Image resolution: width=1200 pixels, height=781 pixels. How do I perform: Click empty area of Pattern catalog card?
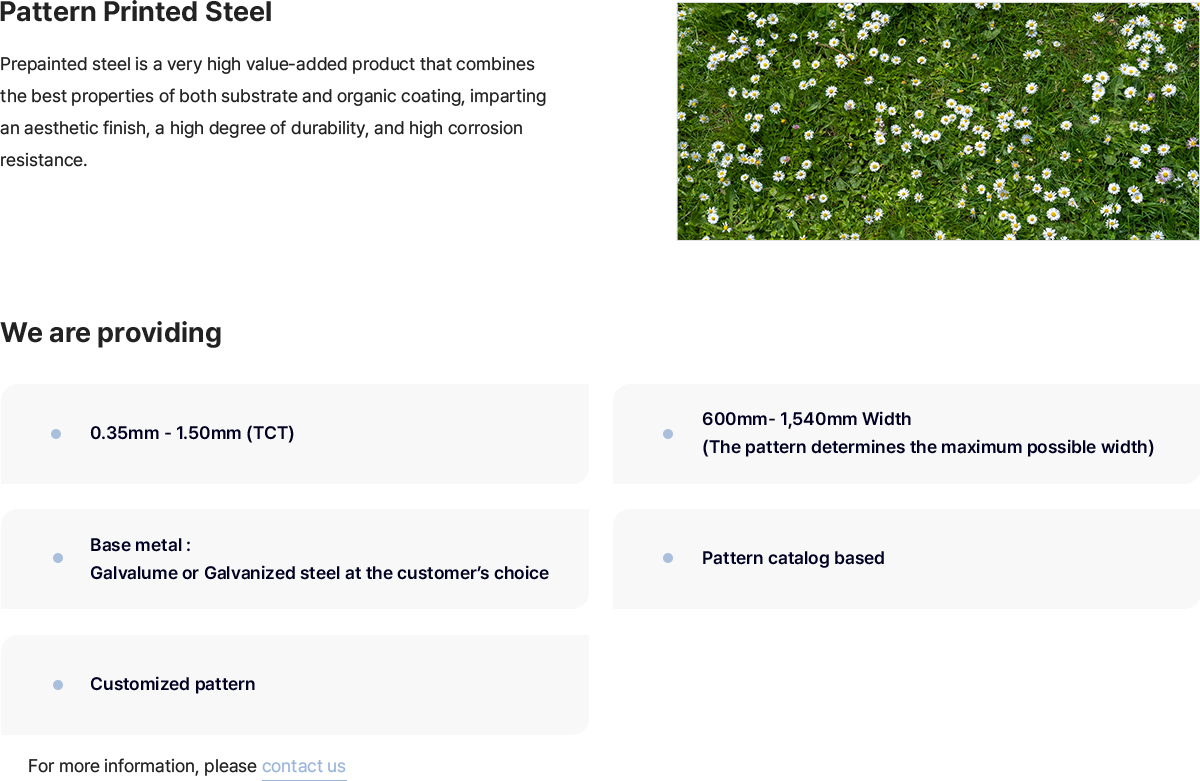[x=1040, y=559]
